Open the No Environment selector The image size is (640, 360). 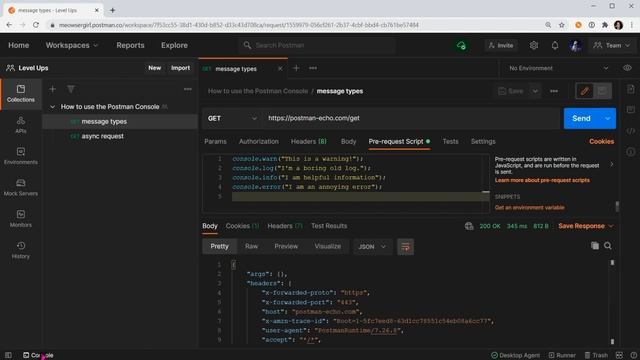(x=559, y=68)
